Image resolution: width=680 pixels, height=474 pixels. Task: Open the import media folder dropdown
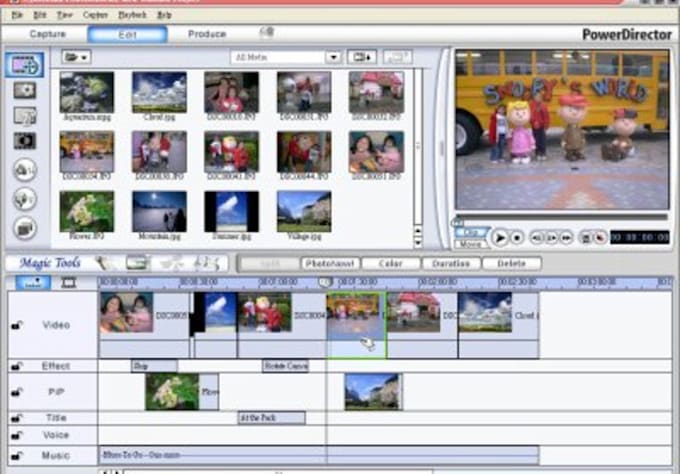[x=76, y=57]
